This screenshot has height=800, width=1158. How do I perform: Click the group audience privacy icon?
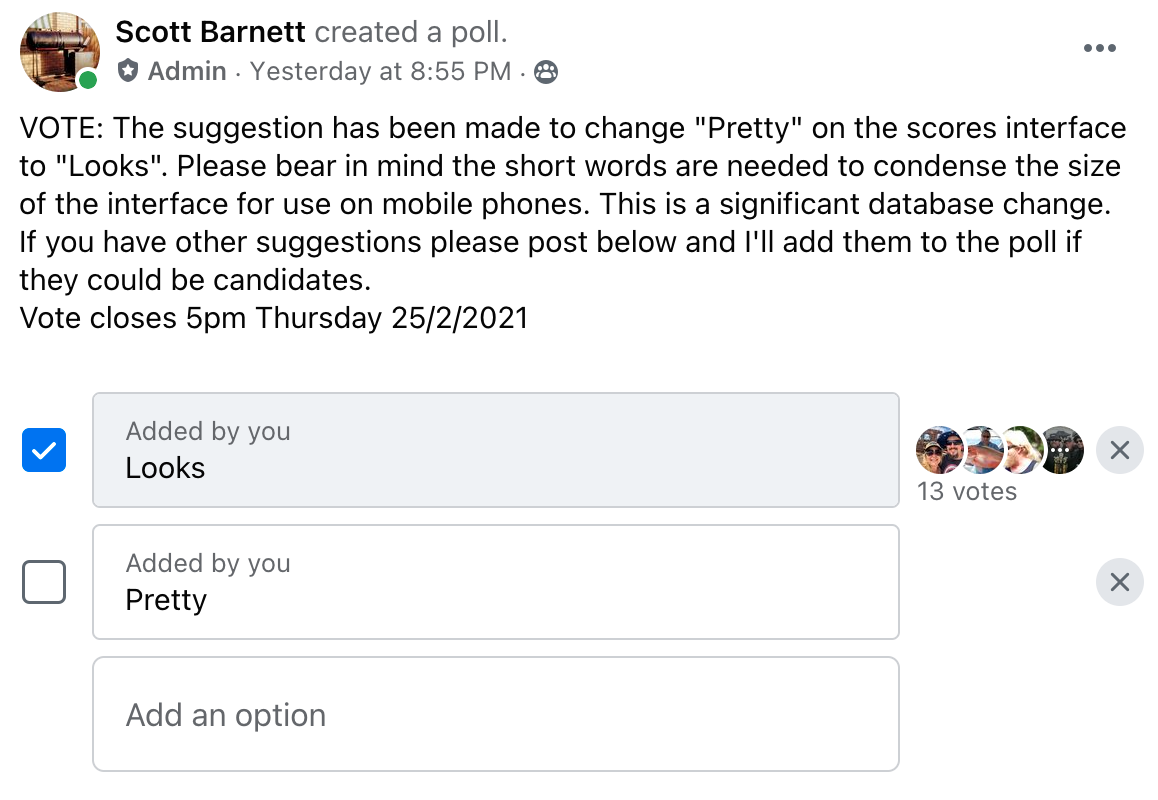(546, 72)
